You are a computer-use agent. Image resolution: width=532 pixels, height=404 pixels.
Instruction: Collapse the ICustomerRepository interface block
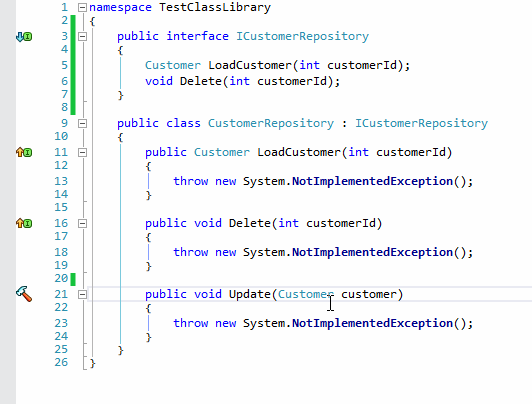82,37
